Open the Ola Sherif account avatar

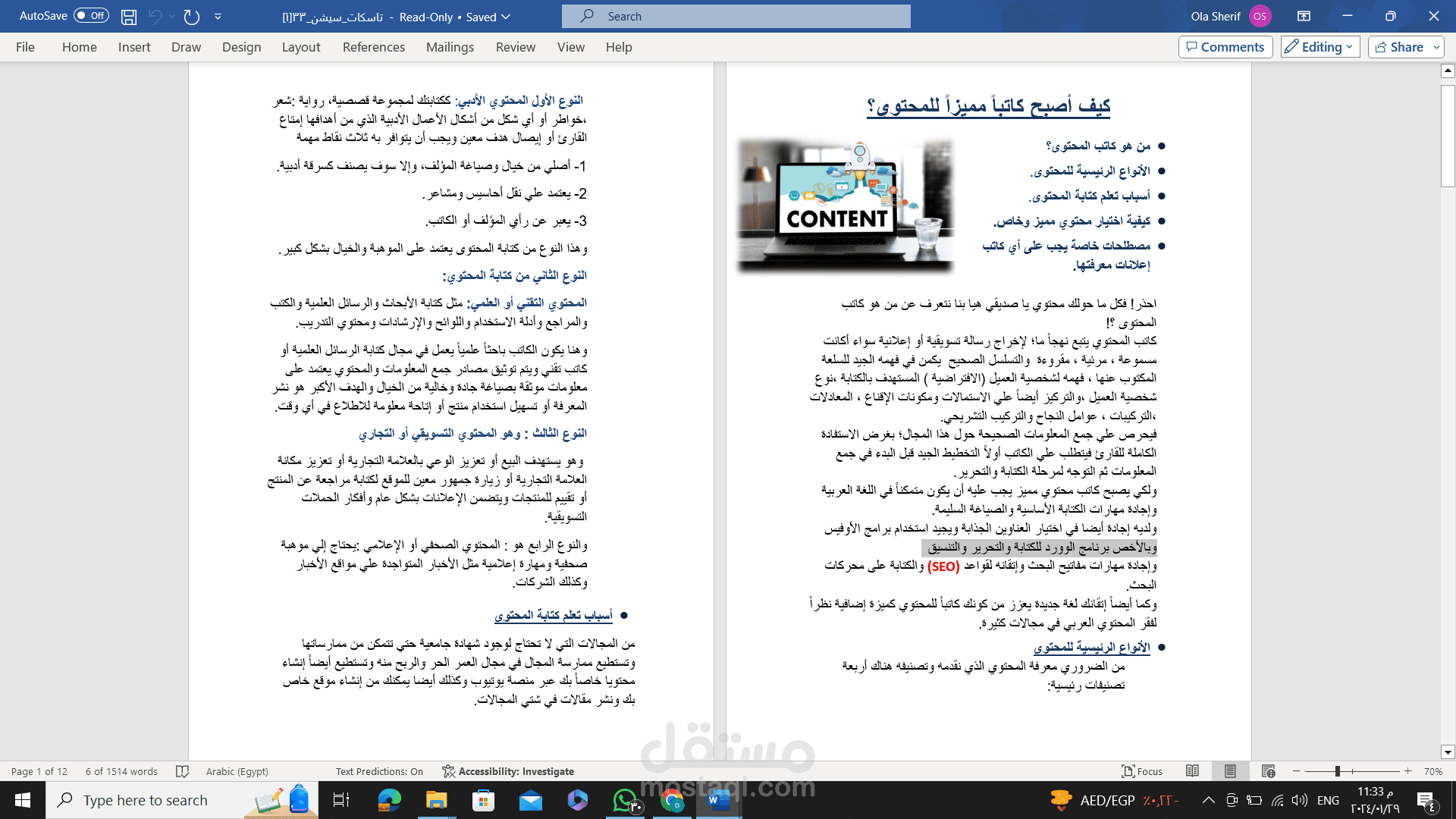click(x=1260, y=16)
